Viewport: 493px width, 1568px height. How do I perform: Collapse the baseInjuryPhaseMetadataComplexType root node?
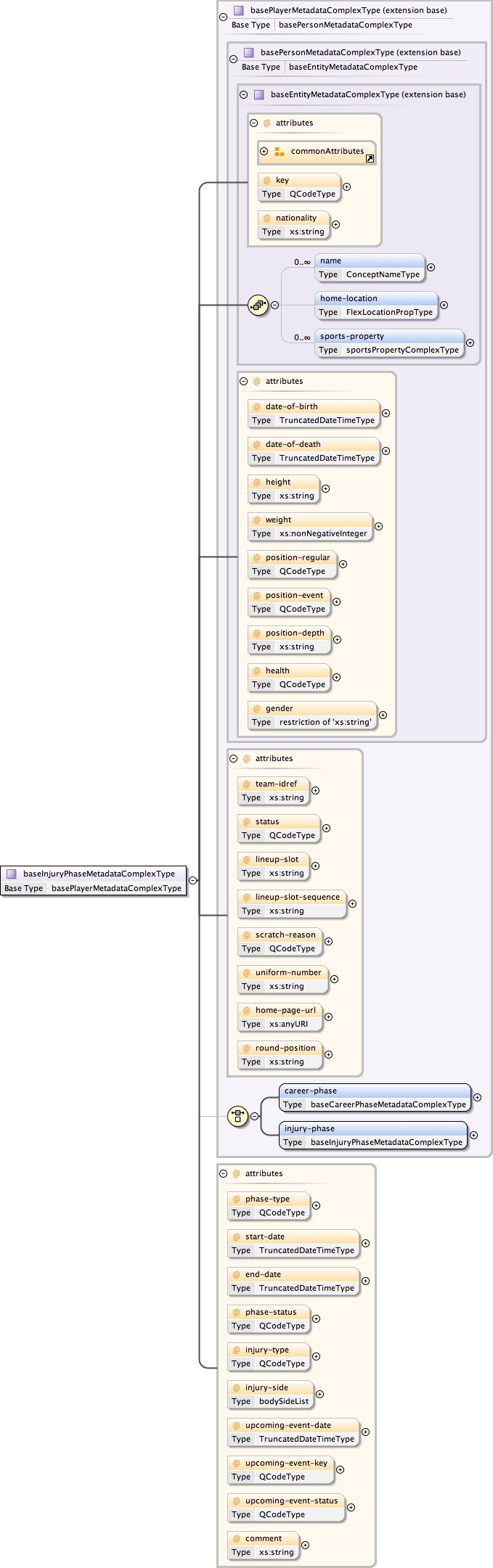pyautogui.click(x=193, y=880)
